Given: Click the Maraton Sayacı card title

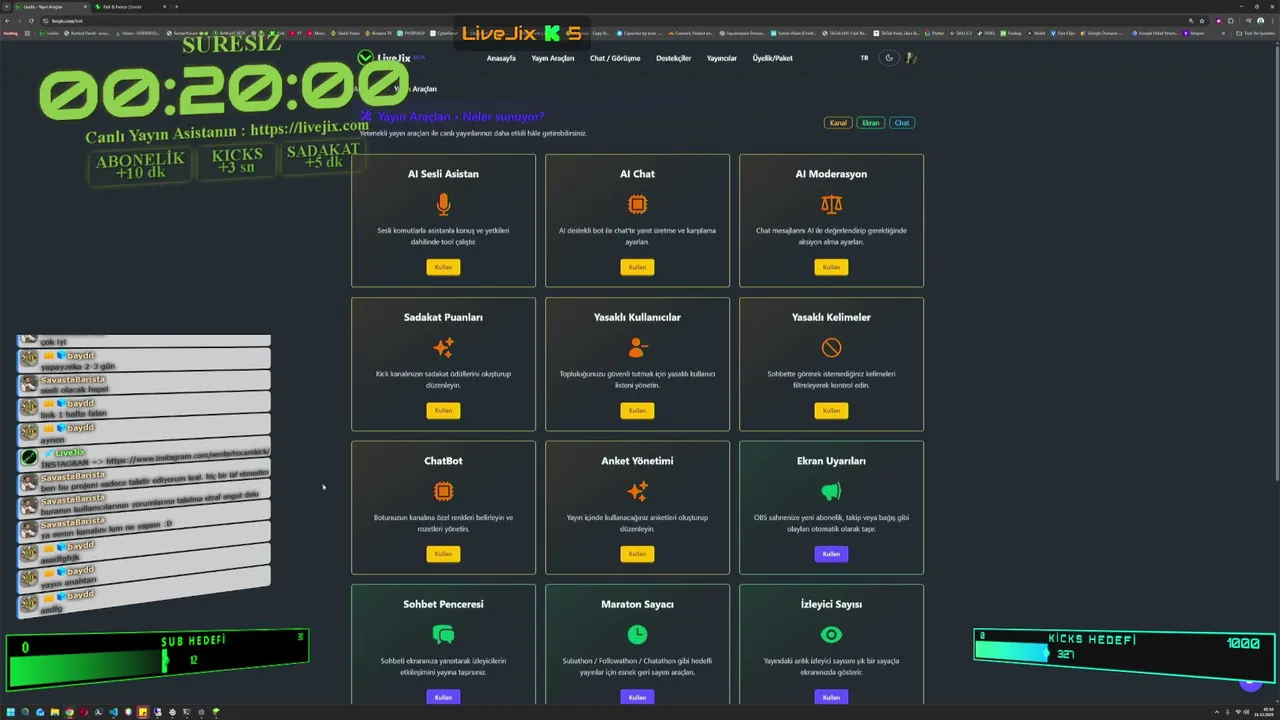Looking at the screenshot, I should [637, 604].
